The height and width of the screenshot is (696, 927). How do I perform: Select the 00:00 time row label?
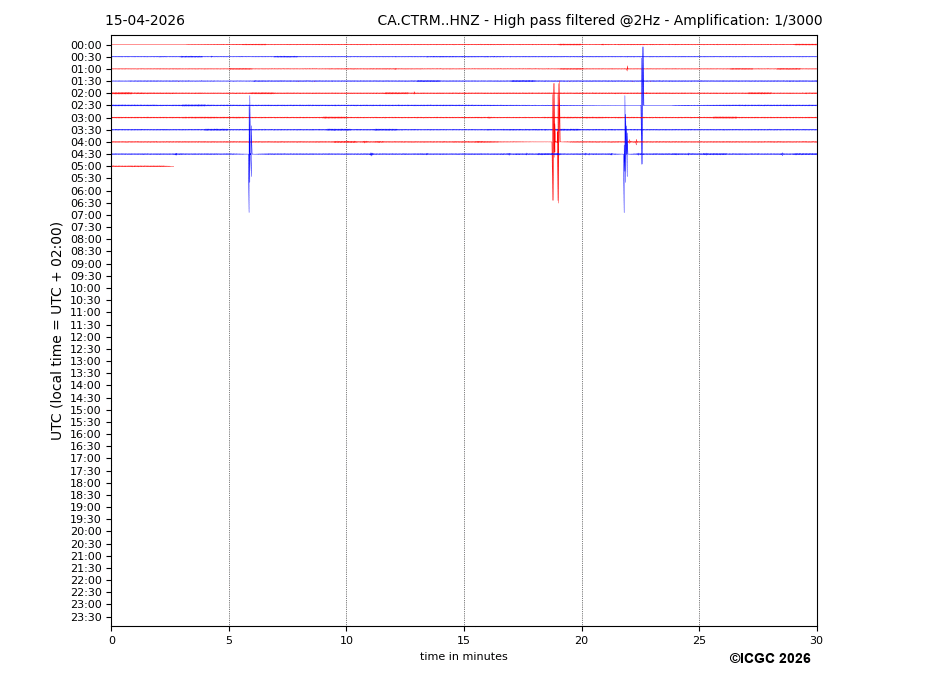(86, 45)
